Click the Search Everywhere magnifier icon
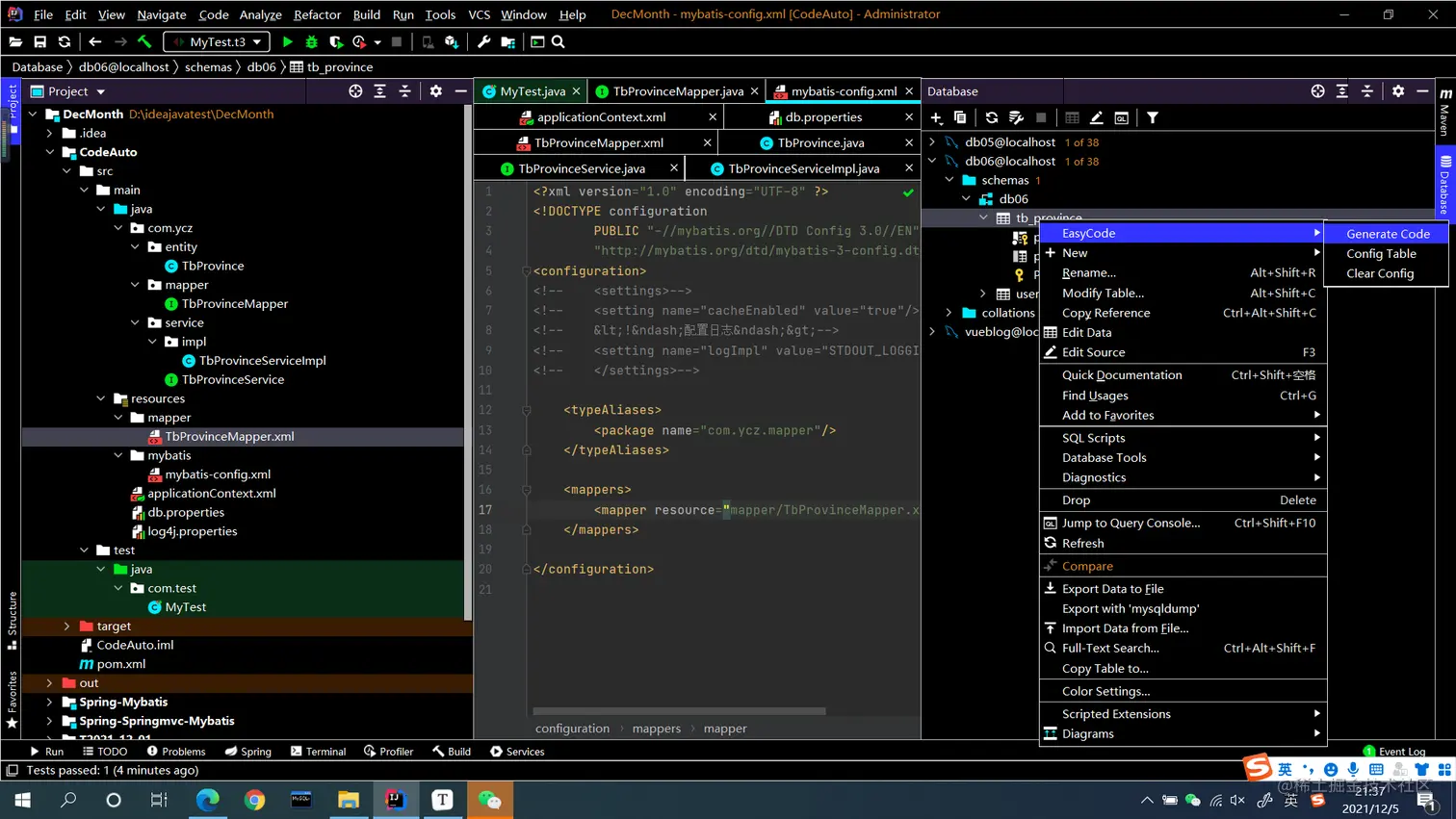Screen dimensions: 1456x819 coord(559,42)
